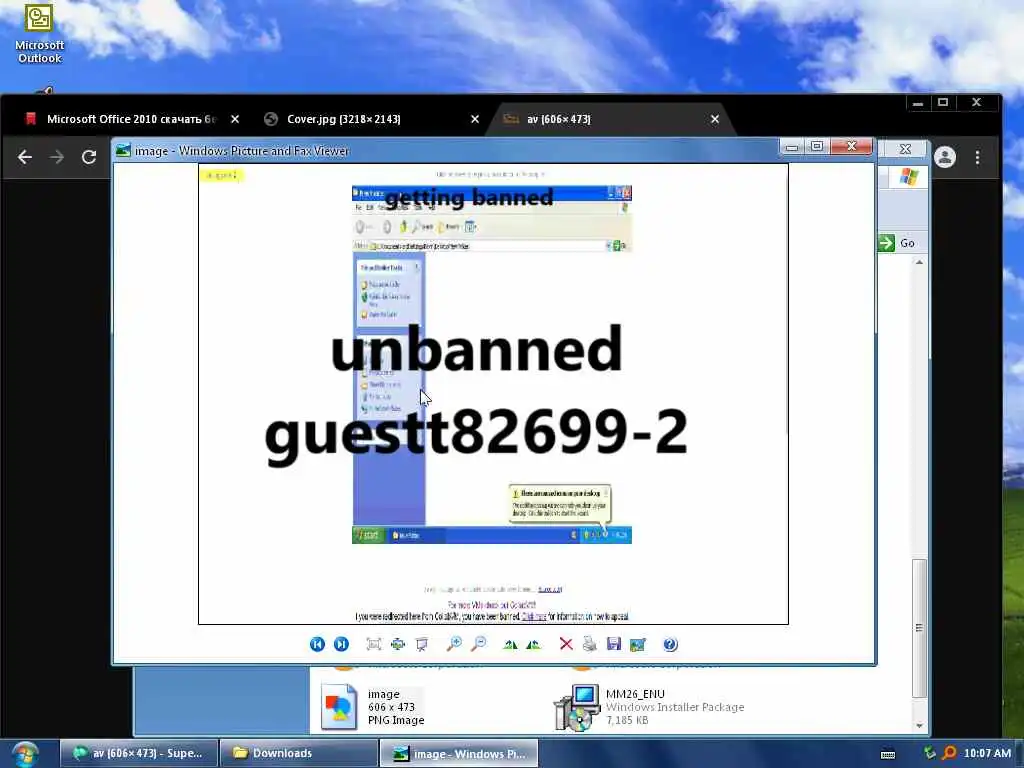Click 'Windows Installer Package' text
The height and width of the screenshot is (768, 1024).
pos(675,707)
